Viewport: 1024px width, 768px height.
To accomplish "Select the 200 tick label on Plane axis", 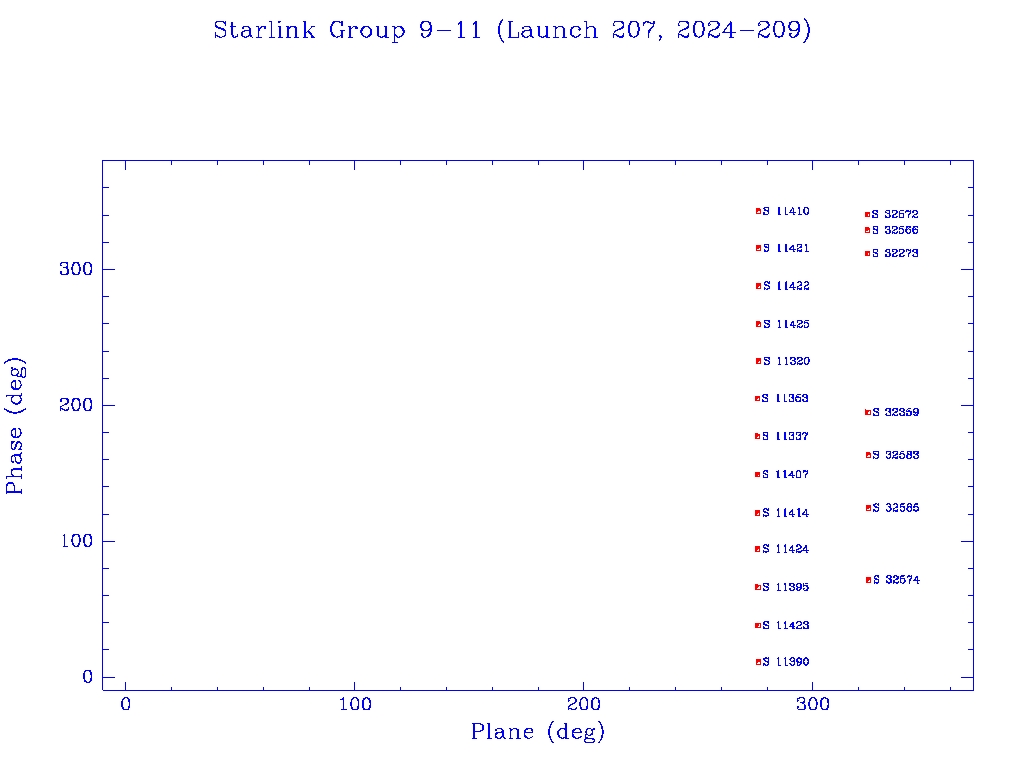I will click(x=583, y=705).
